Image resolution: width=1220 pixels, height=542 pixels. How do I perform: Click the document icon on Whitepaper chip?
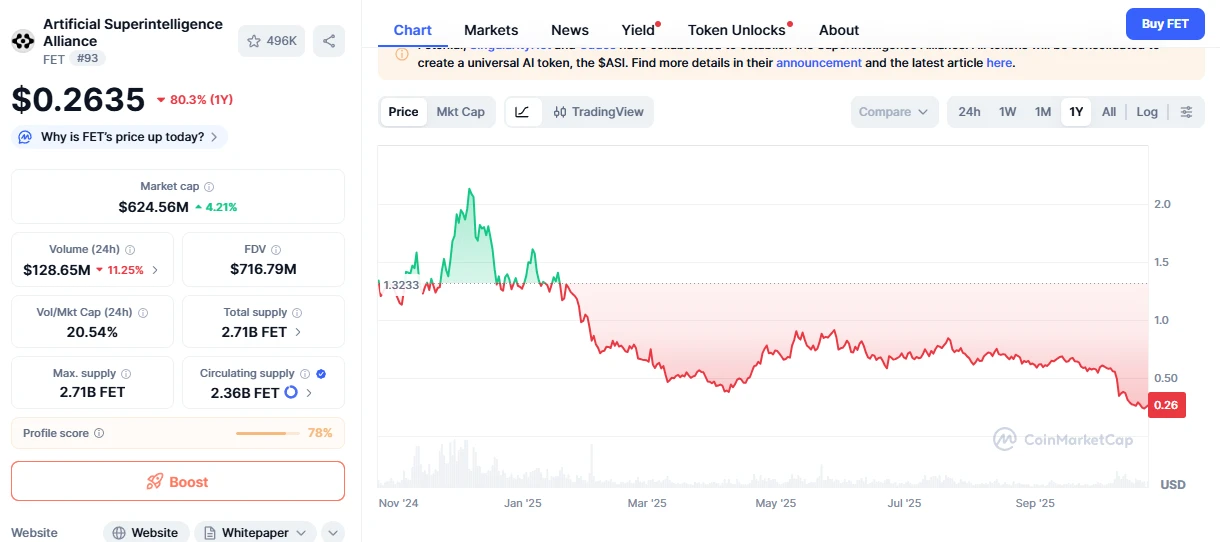click(210, 533)
